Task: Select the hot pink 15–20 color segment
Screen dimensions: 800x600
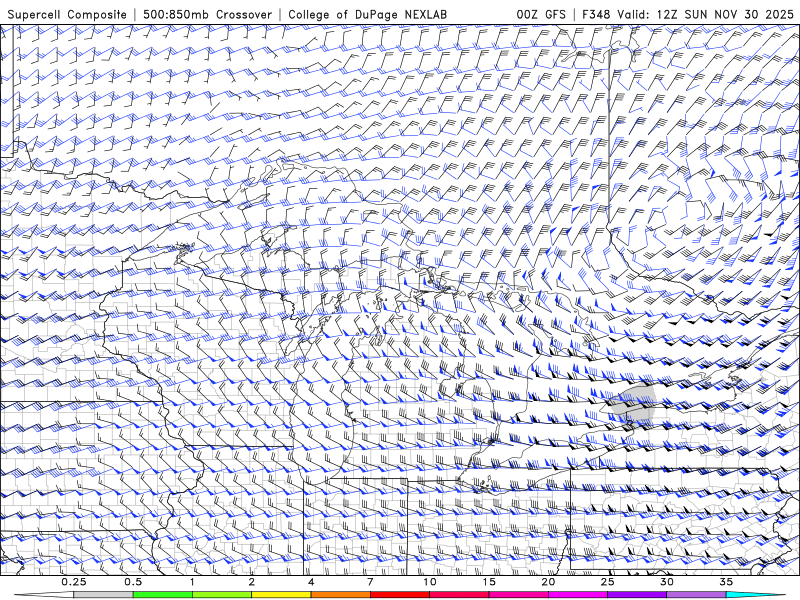Action: [x=518, y=595]
